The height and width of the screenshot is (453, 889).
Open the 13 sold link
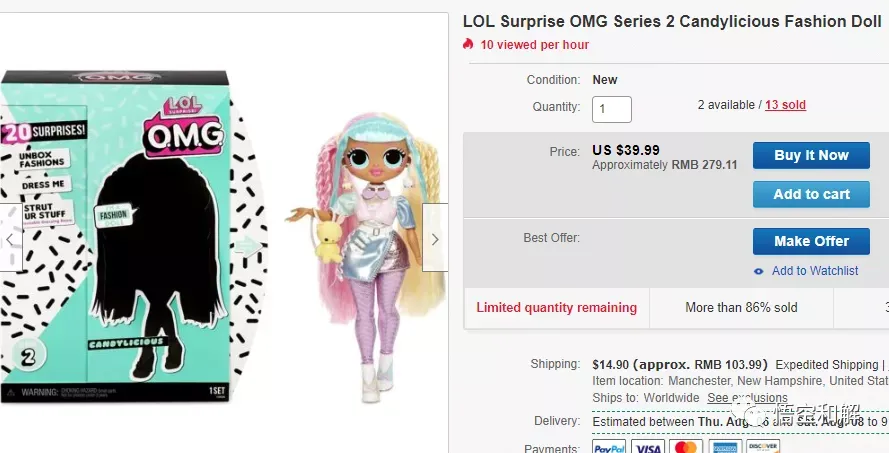tap(785, 105)
